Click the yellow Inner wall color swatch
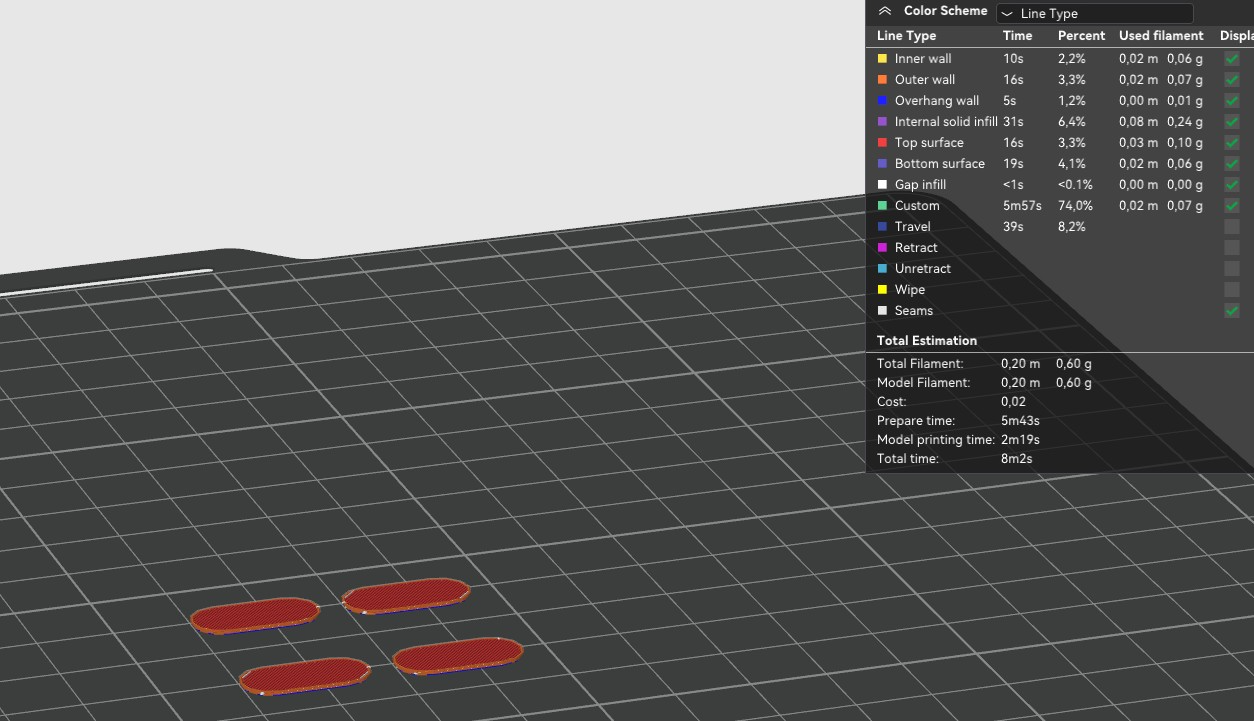The width and height of the screenshot is (1254, 721). [882, 59]
